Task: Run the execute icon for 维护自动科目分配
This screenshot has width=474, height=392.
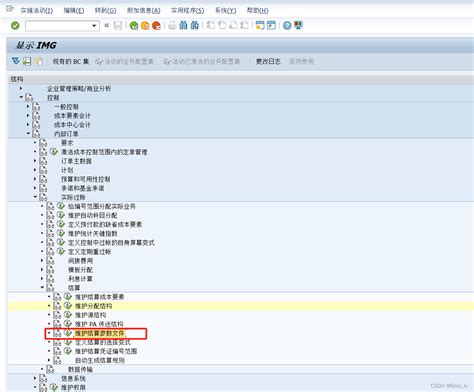Action: point(61,215)
